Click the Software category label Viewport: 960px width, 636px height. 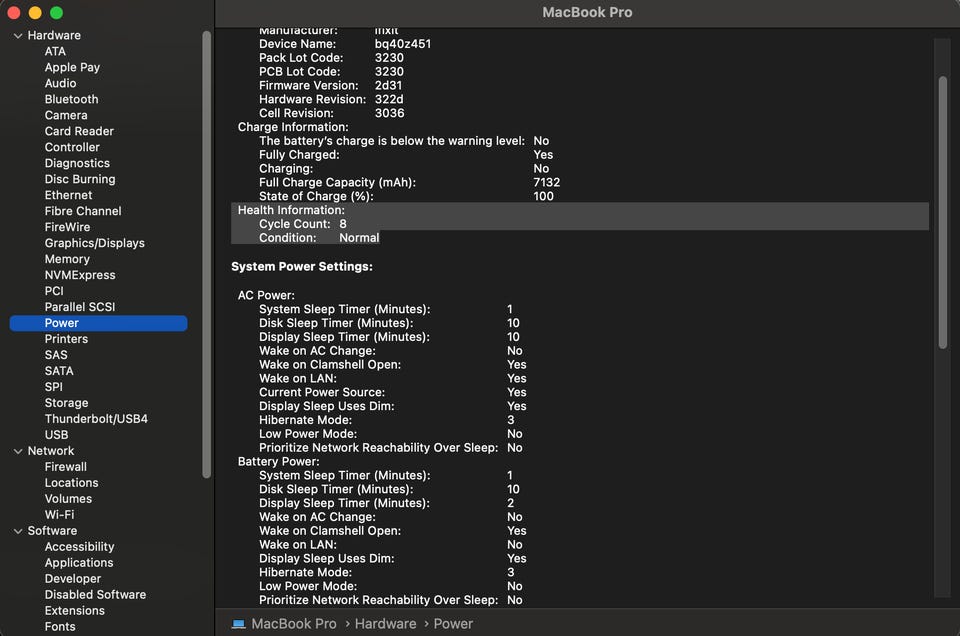52,531
